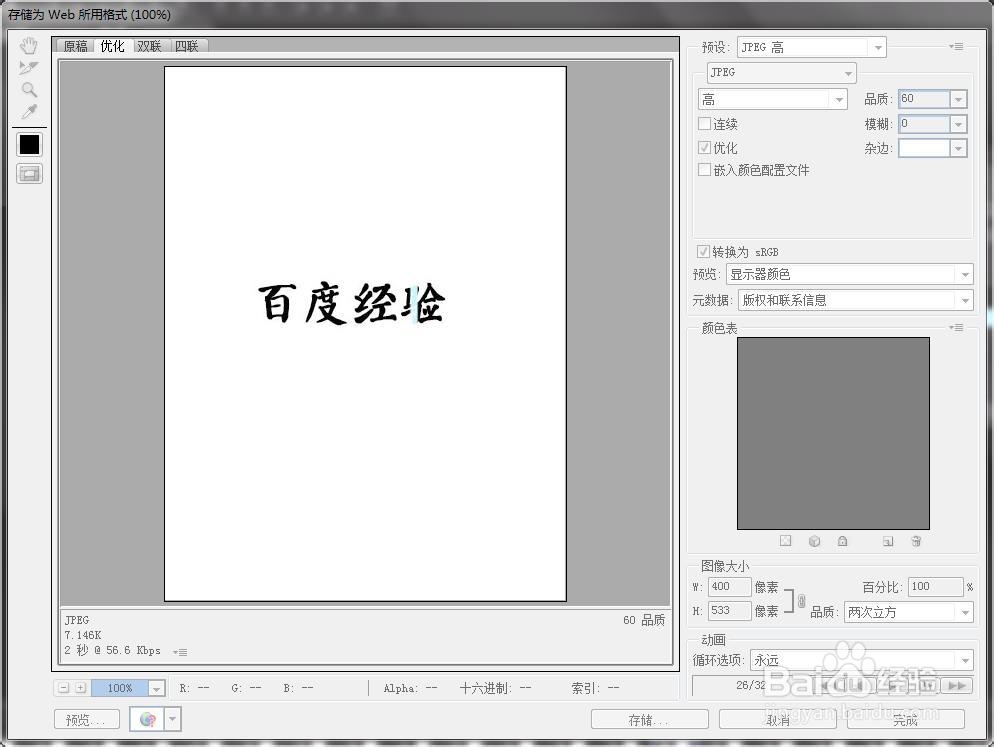This screenshot has width=994, height=747.
Task: Check the 嵌入颜色配置文件 option
Action: click(705, 169)
